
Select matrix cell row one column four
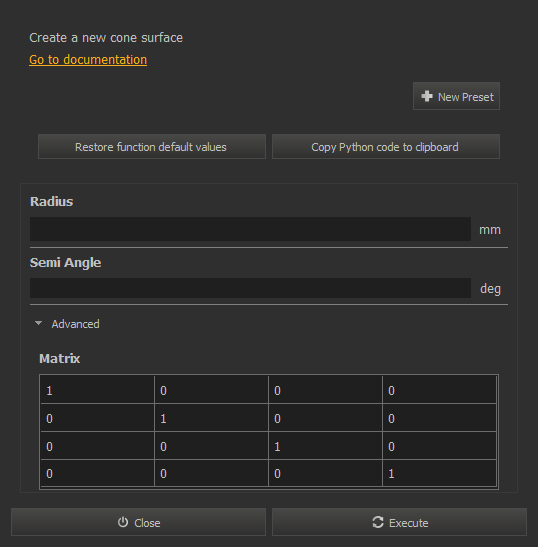[439, 390]
